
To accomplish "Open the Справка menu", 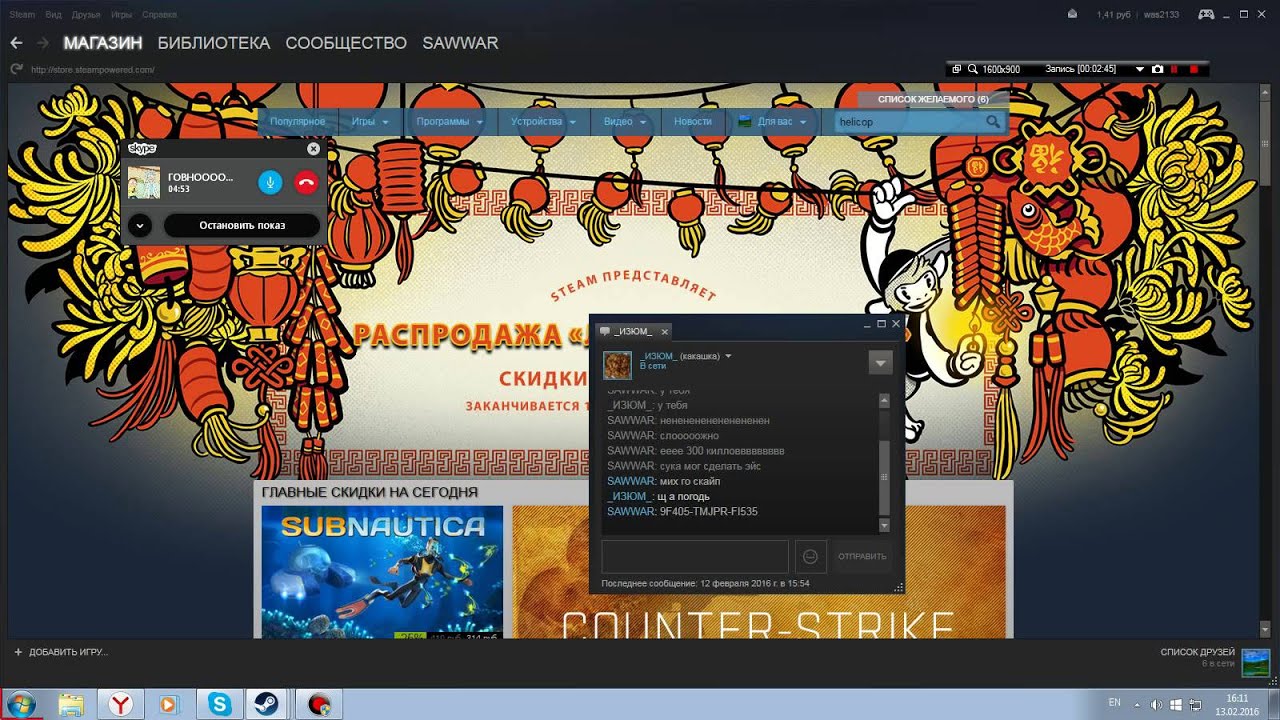I will (x=160, y=15).
